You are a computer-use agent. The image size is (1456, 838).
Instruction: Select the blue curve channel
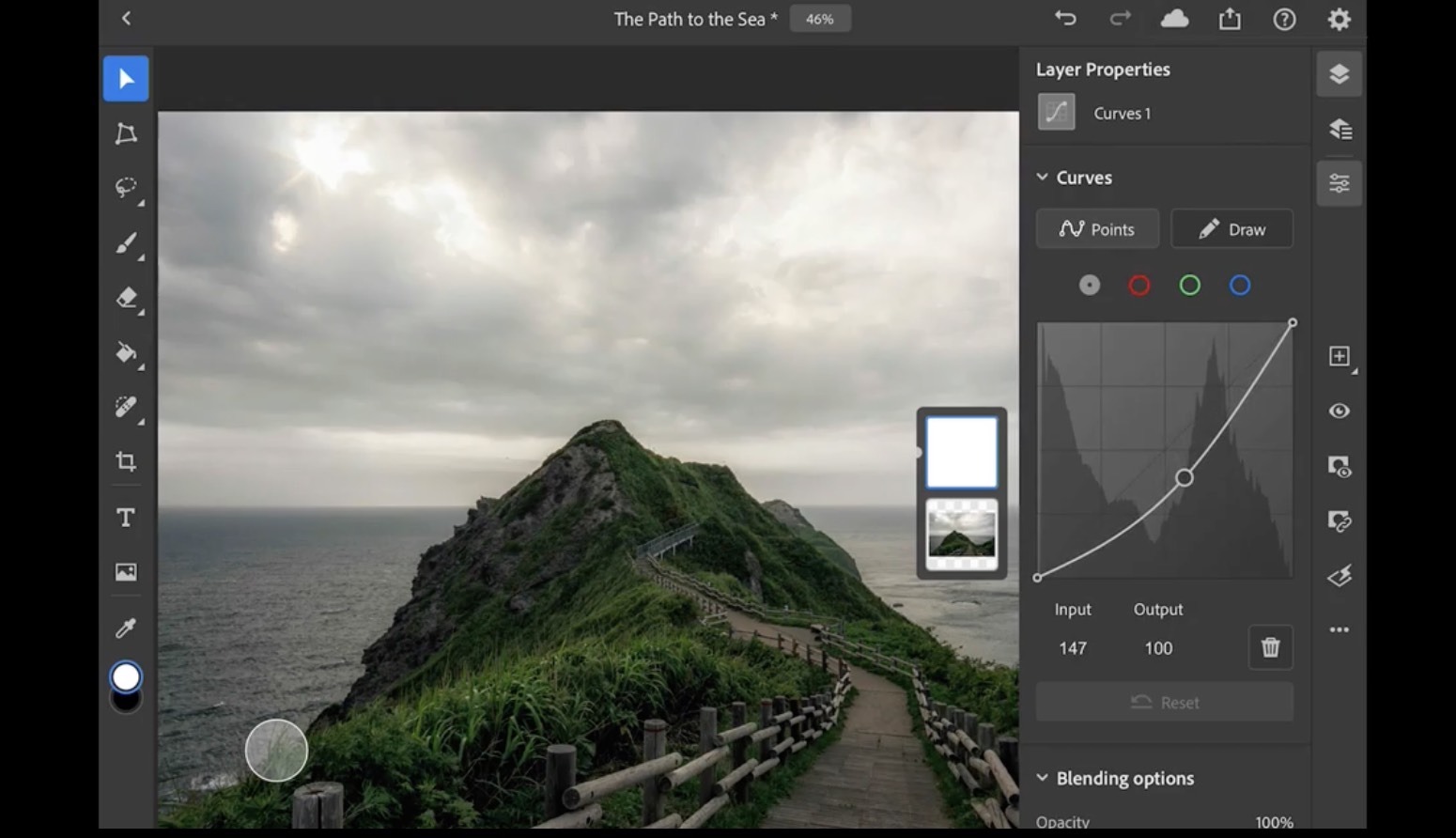pos(1240,285)
